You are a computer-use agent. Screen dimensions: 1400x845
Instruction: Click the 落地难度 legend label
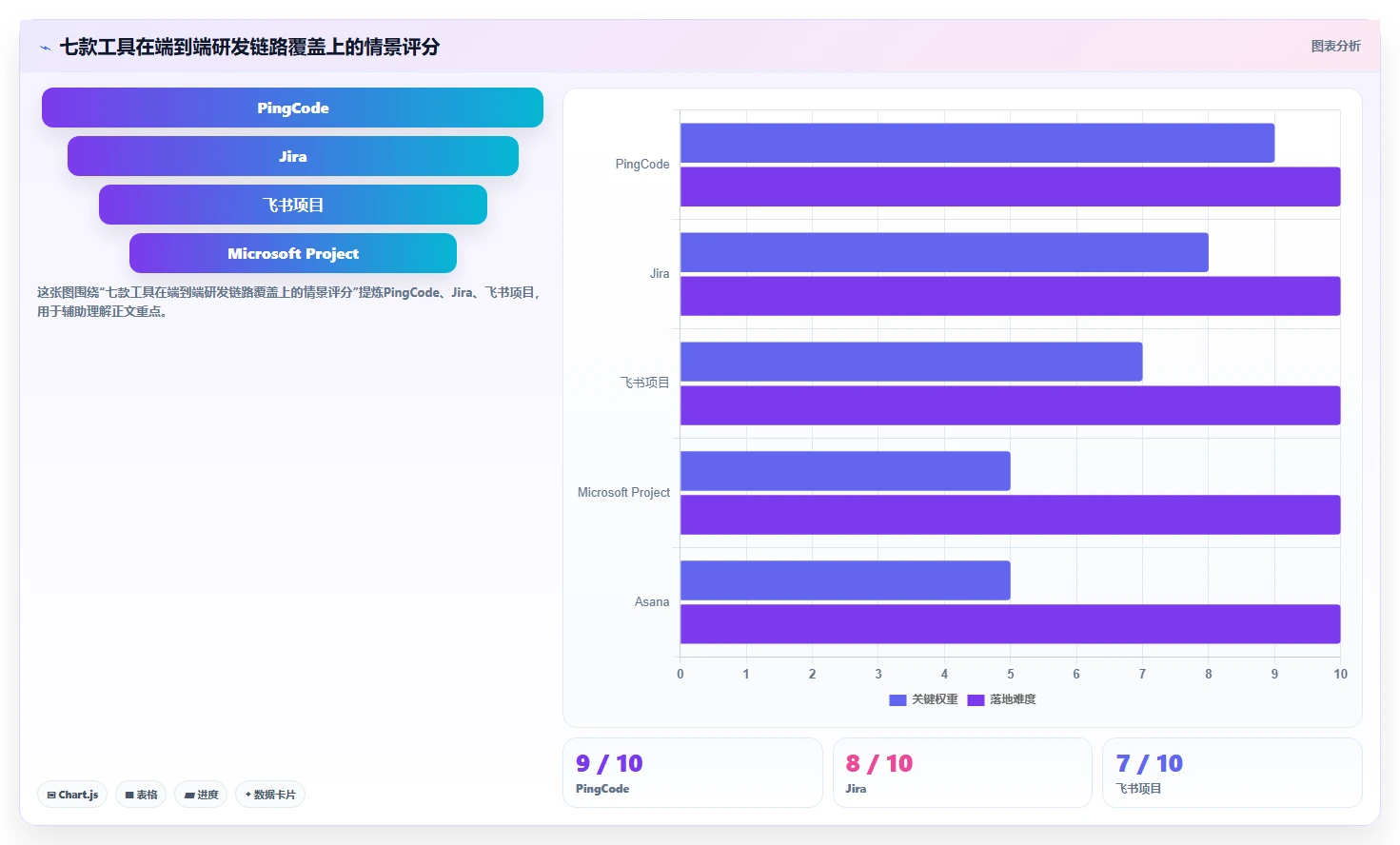pyautogui.click(x=1013, y=699)
